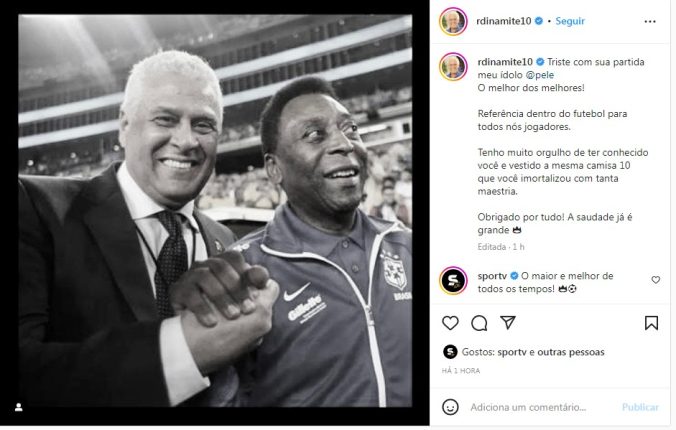676x430 pixels.
Task: Open rdinamite10 profile picture in post header
Action: (x=453, y=21)
